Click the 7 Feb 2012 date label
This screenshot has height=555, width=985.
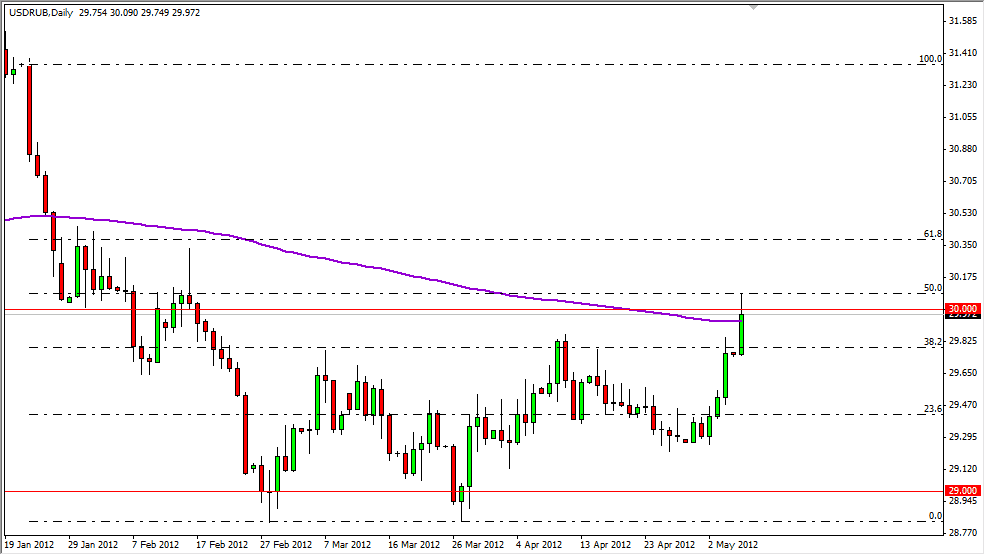156,545
